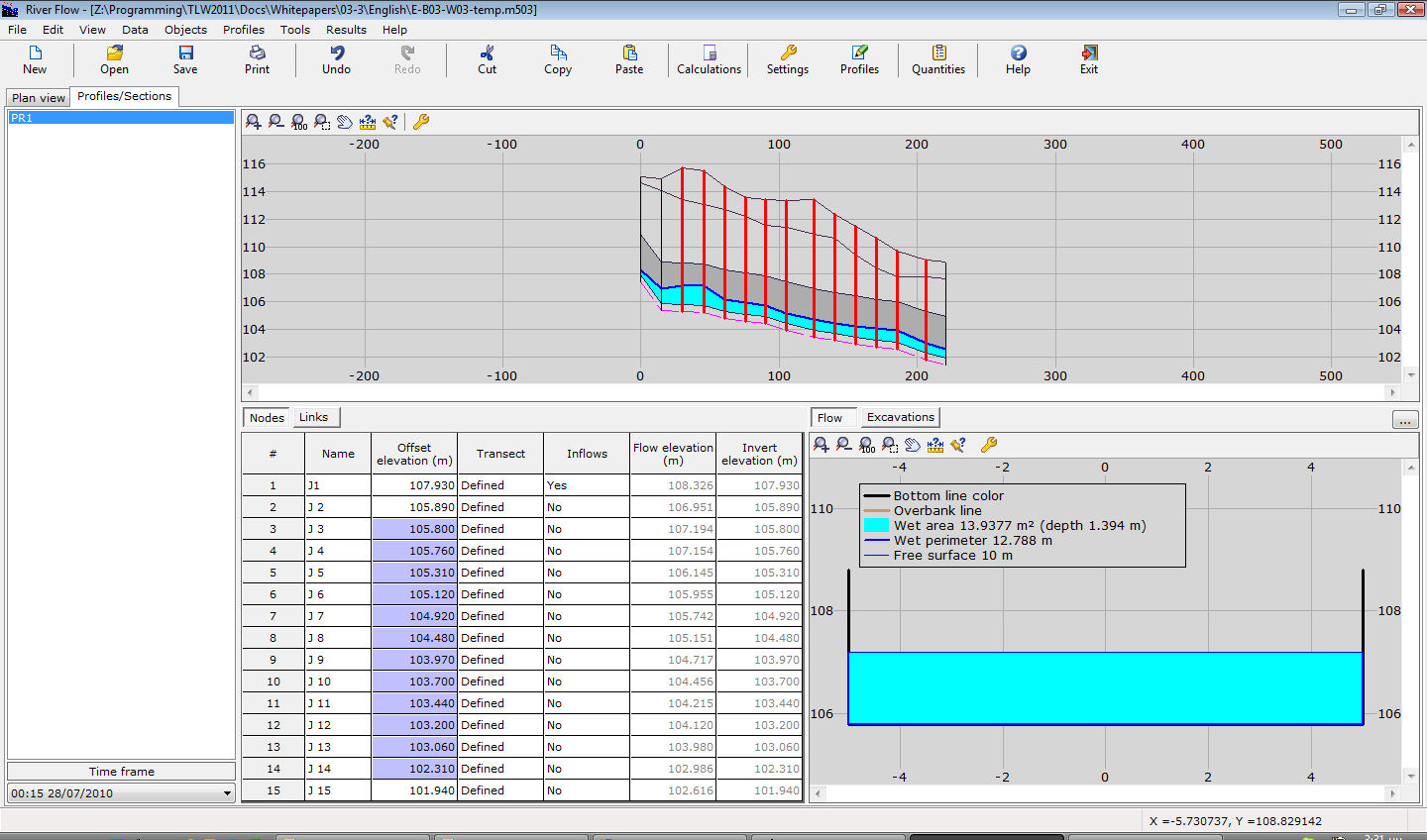Image resolution: width=1427 pixels, height=840 pixels.
Task: Click zoom out icon in cross-section toolbar
Action: coord(844,445)
